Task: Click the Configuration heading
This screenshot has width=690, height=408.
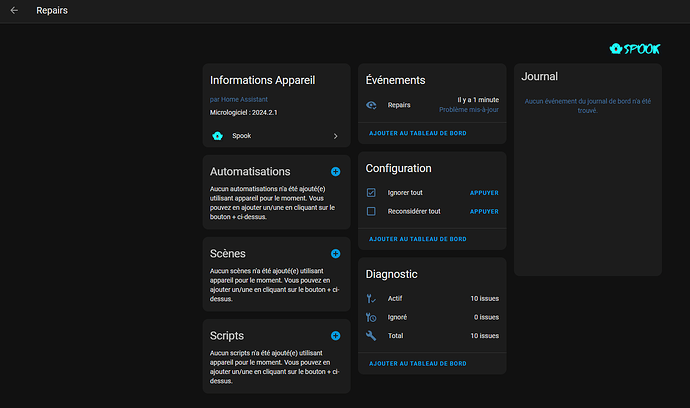Action: coord(398,168)
